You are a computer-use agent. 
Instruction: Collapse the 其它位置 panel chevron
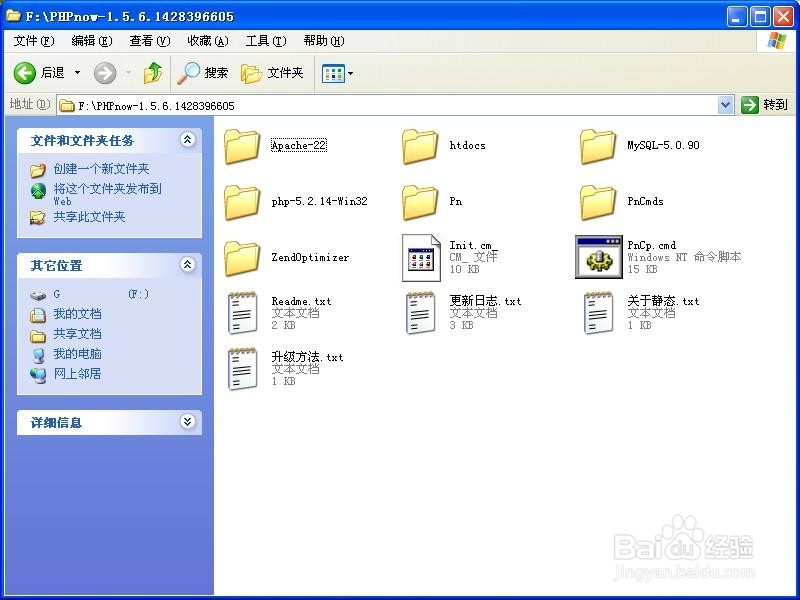click(188, 266)
